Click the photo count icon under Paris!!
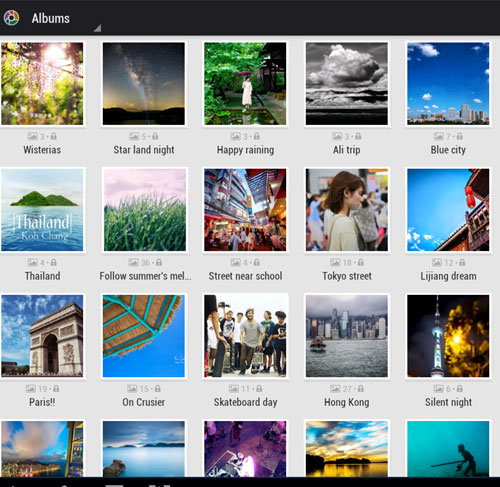 [31, 388]
